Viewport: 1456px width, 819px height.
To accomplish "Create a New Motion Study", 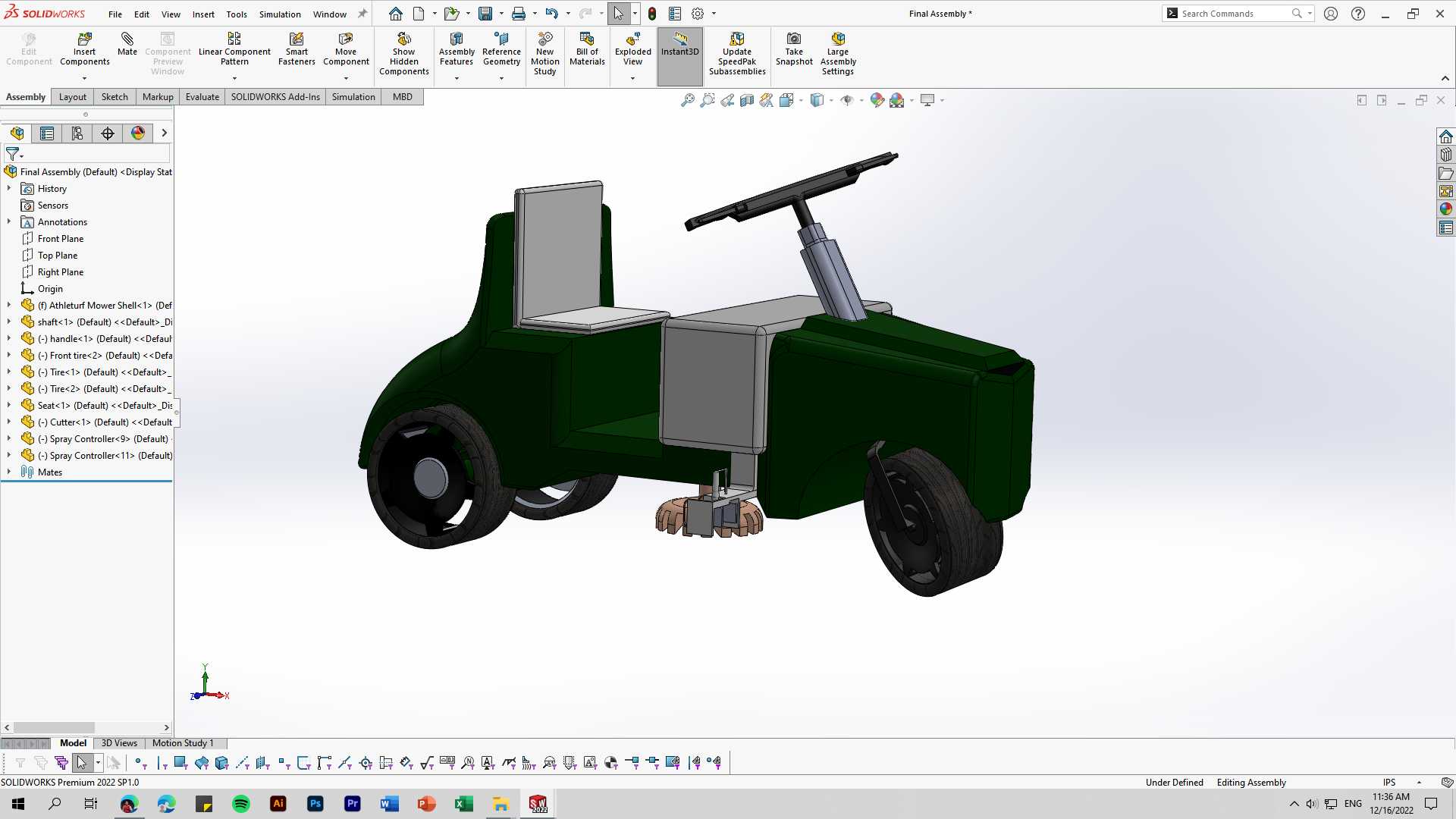I will (544, 54).
